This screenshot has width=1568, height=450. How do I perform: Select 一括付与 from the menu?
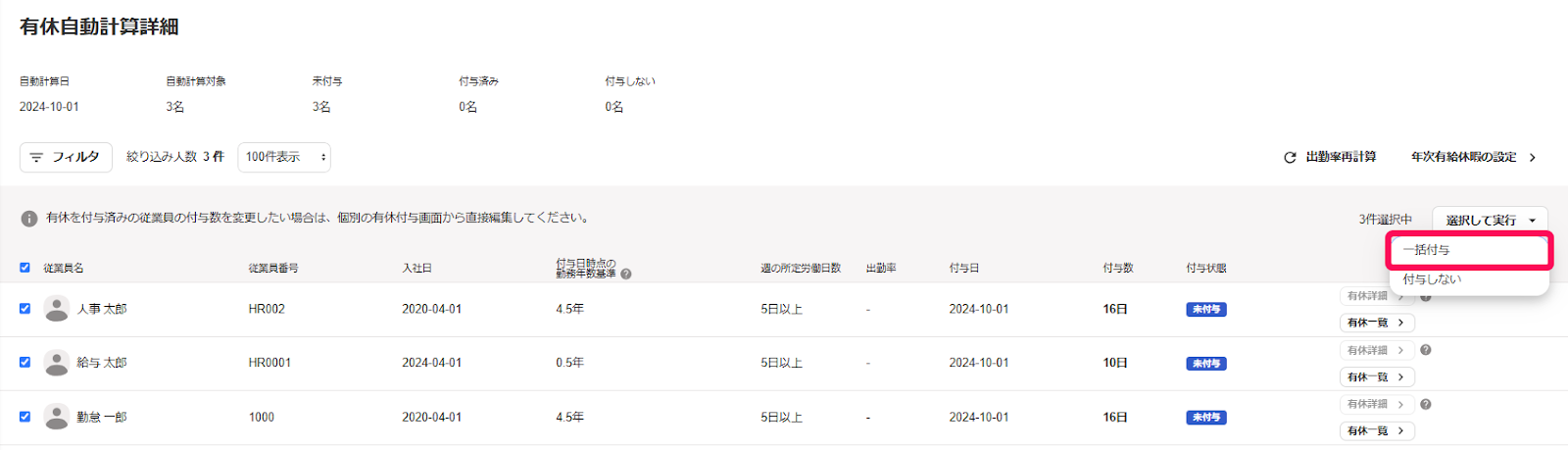coord(1468,250)
